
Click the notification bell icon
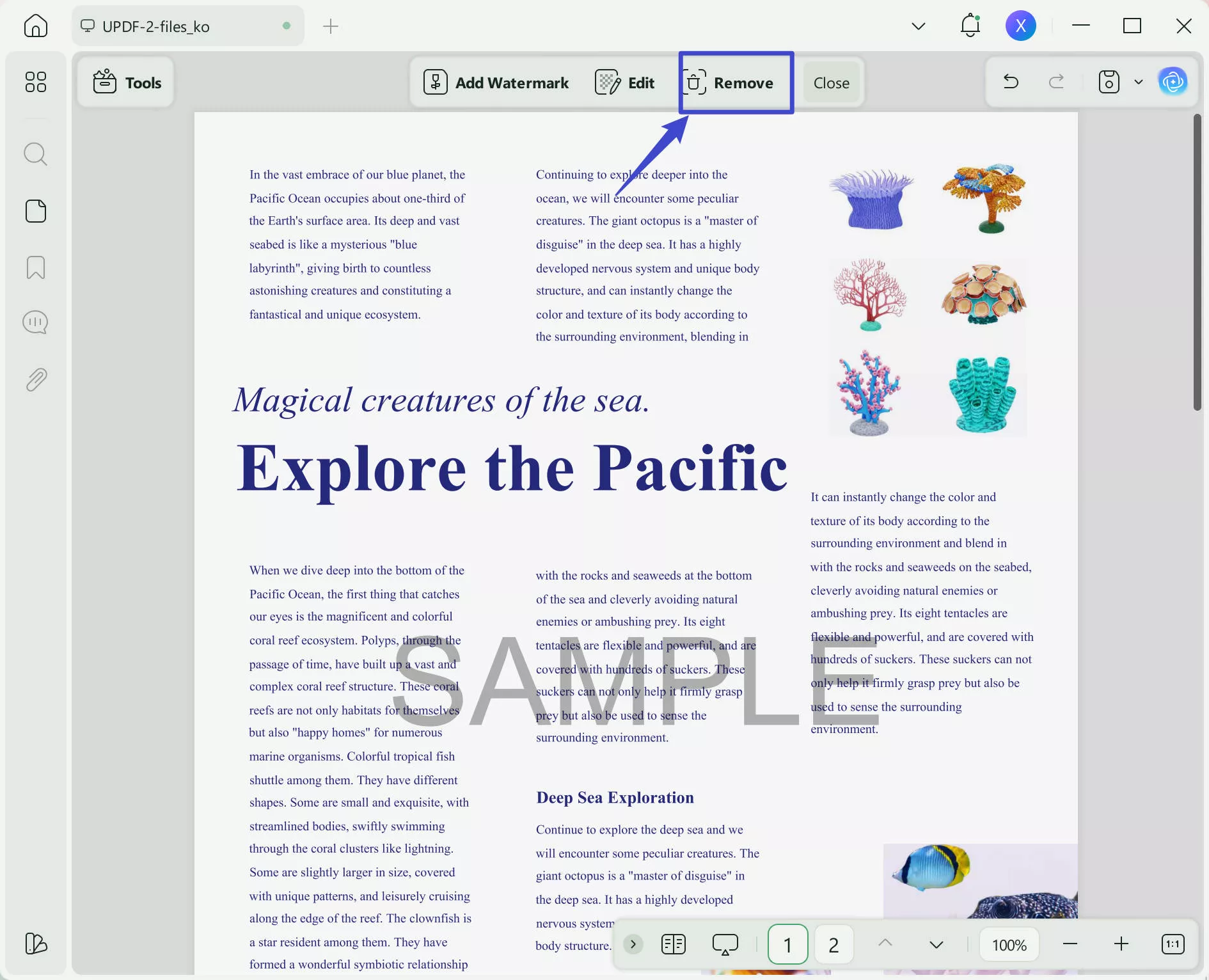(x=970, y=26)
